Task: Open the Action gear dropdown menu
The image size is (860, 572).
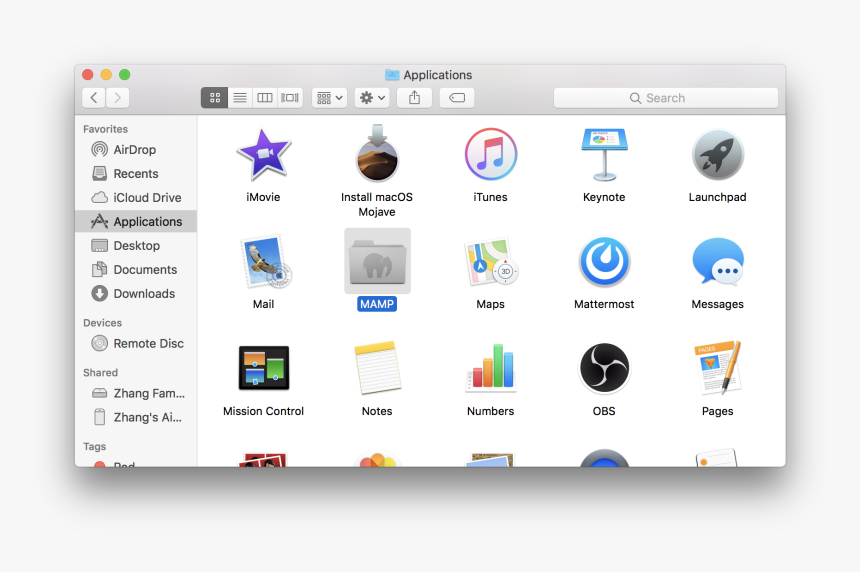Action: click(372, 98)
